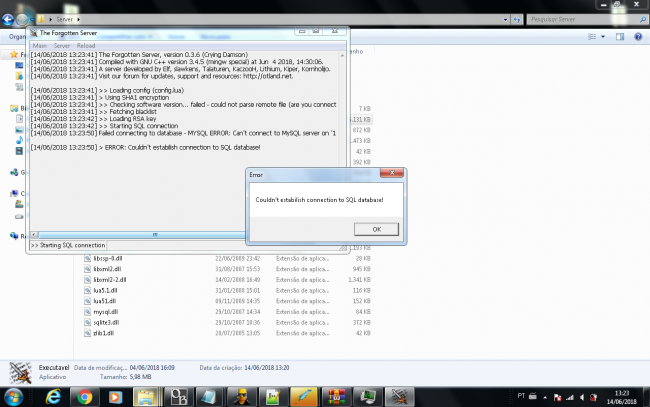
Task: Open Explorer help with the question mark icon
Action: pyautogui.click(x=638, y=36)
